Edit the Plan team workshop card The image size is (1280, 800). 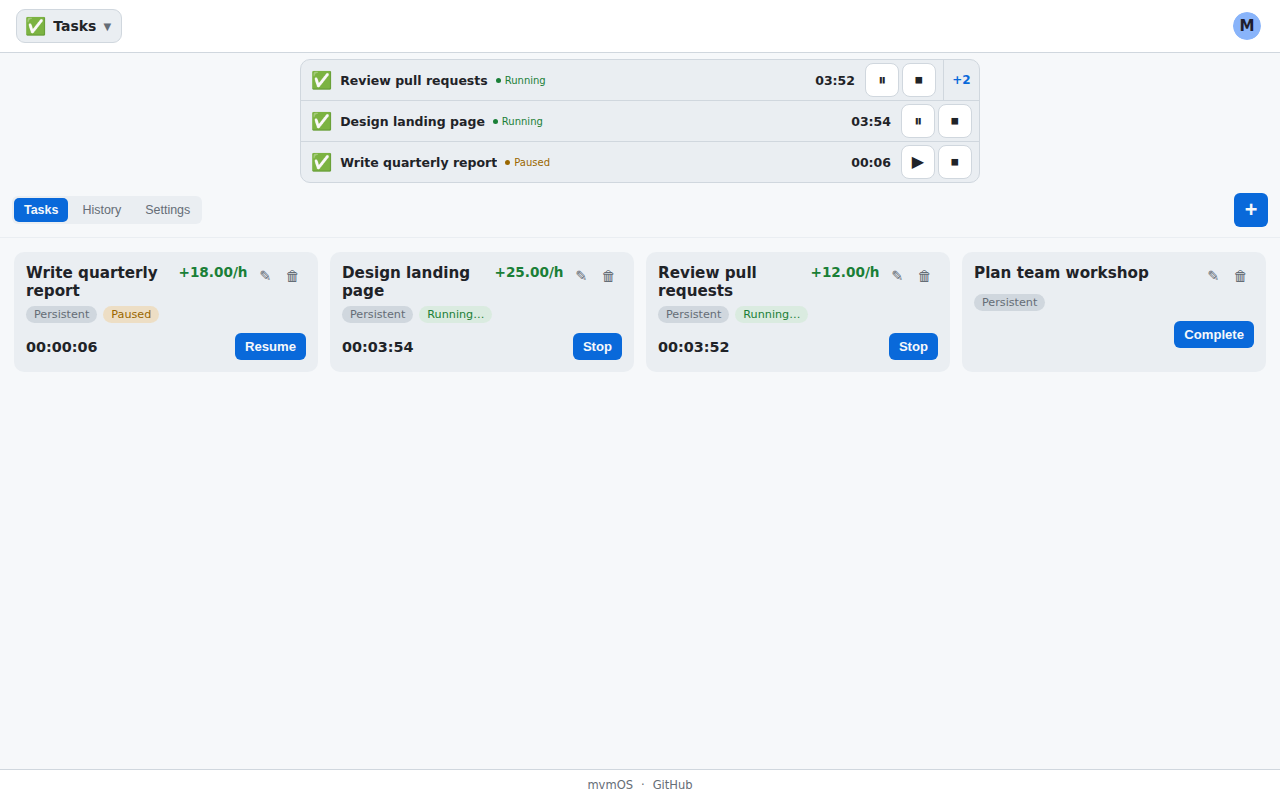point(1213,276)
